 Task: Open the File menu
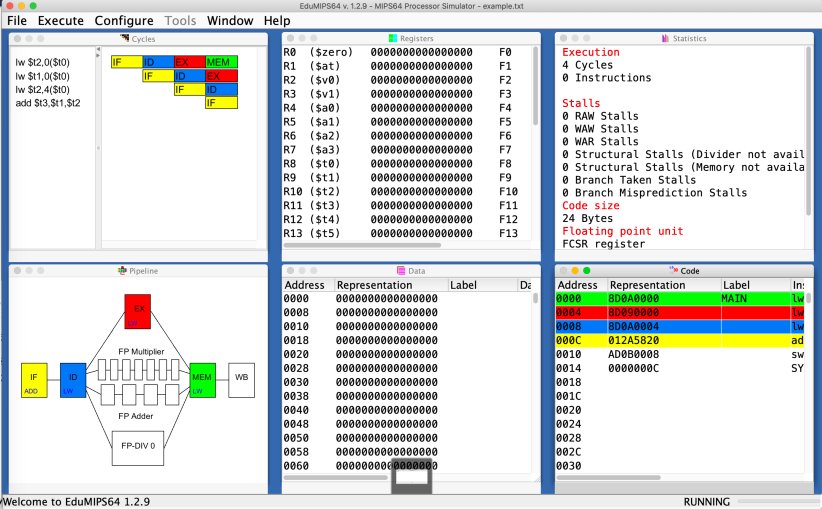pos(17,20)
